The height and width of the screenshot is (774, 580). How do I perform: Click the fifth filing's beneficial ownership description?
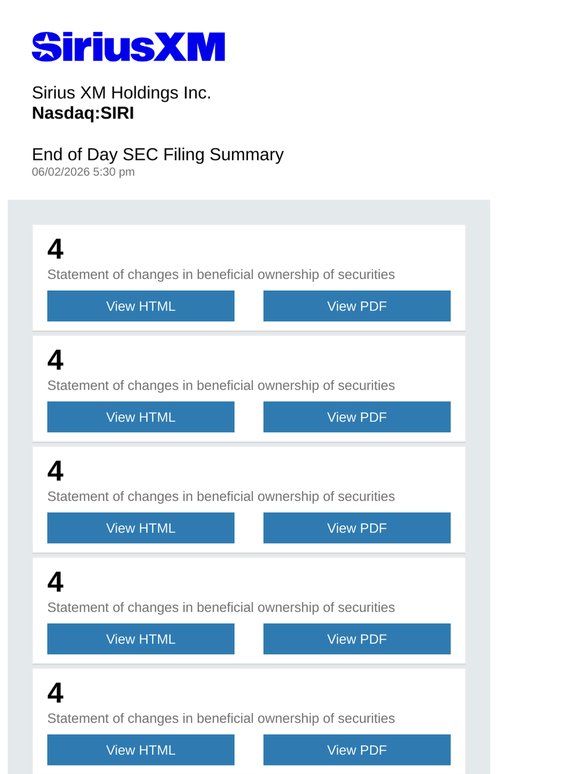(221, 719)
